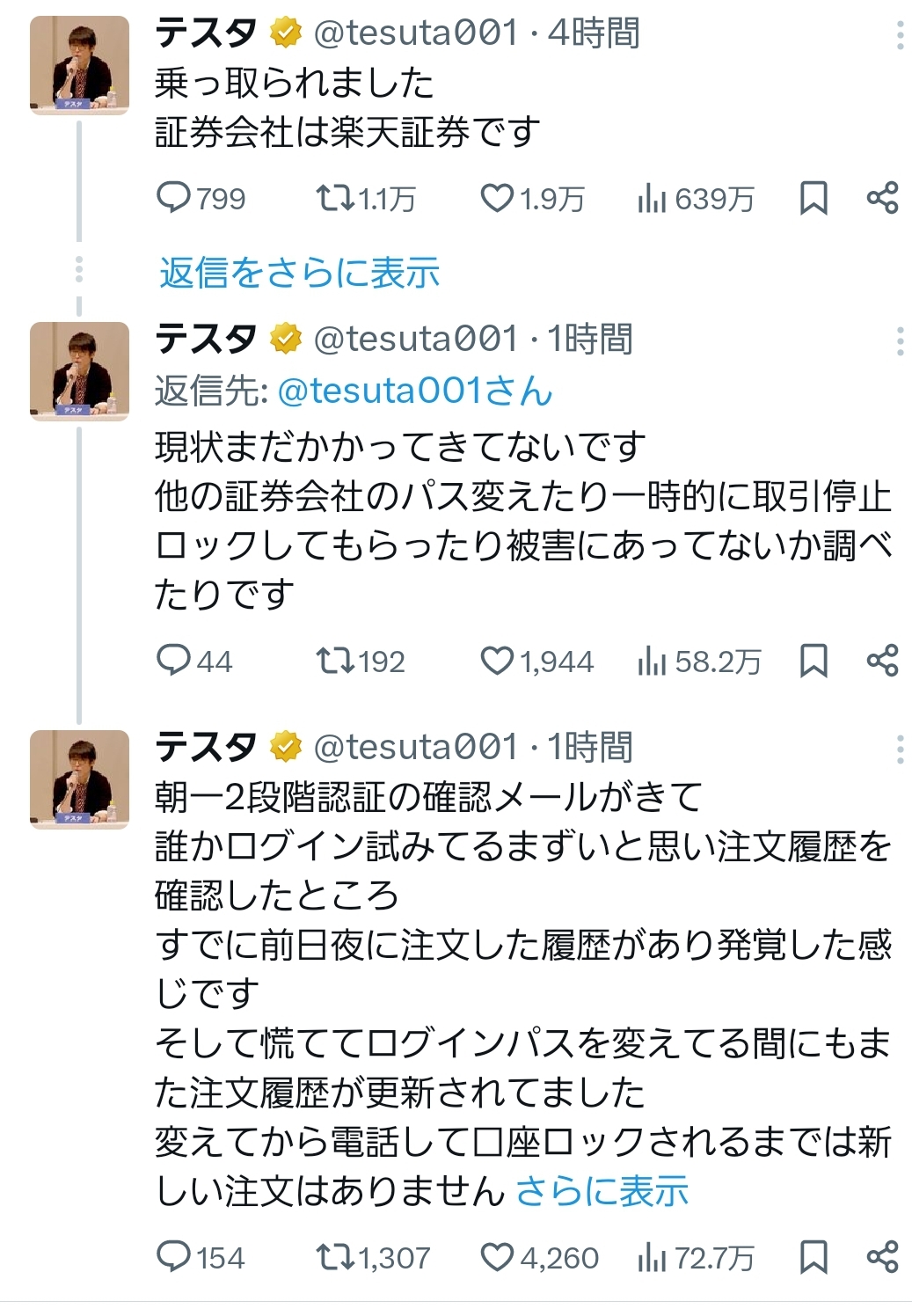This screenshot has height=1316, width=912.
Task: Retweet the post with 1.1万 retweets
Action: click(335, 198)
